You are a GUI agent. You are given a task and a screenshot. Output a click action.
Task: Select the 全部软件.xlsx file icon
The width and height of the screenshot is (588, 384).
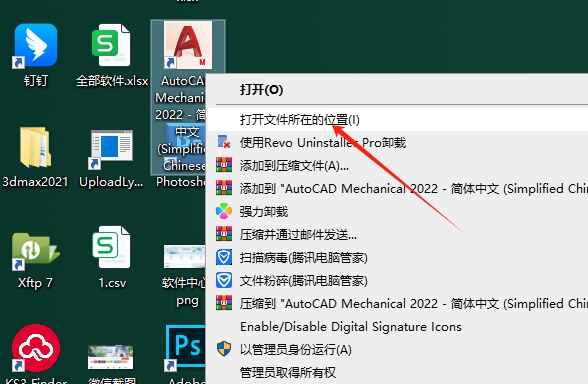(111, 46)
